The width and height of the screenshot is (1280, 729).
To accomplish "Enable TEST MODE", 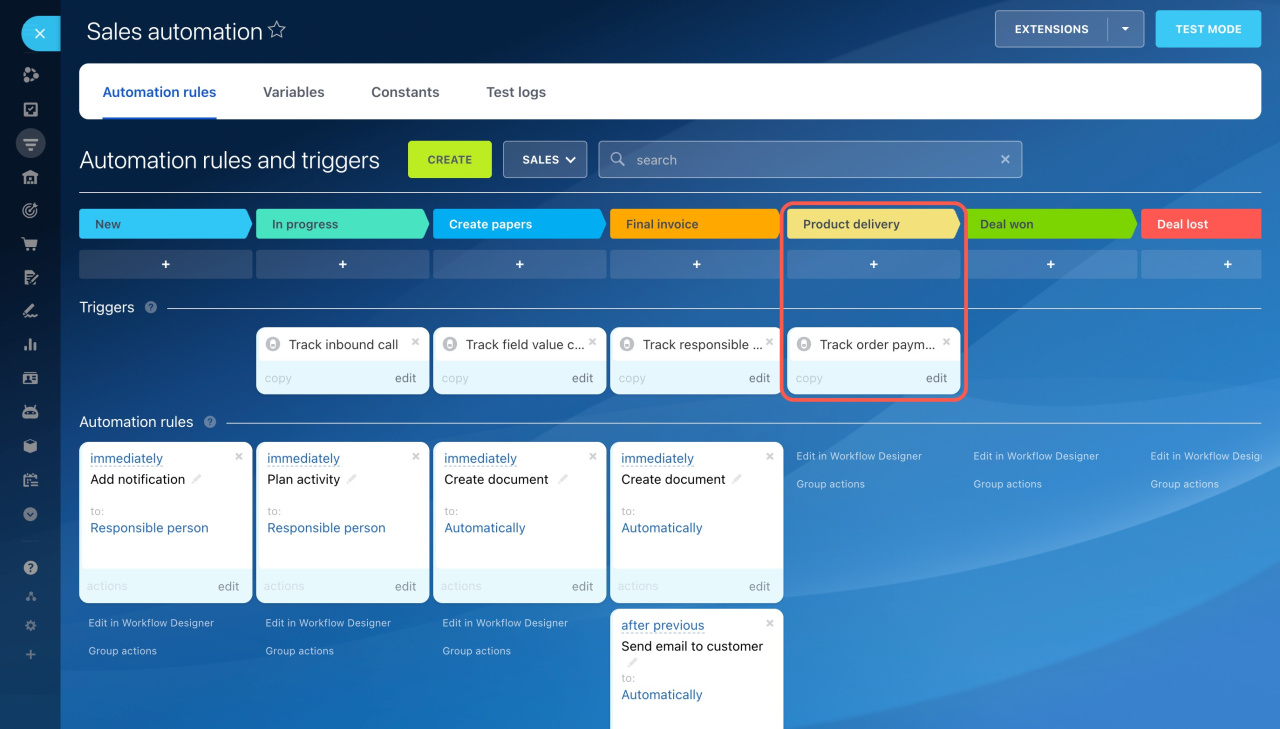I will click(x=1207, y=29).
